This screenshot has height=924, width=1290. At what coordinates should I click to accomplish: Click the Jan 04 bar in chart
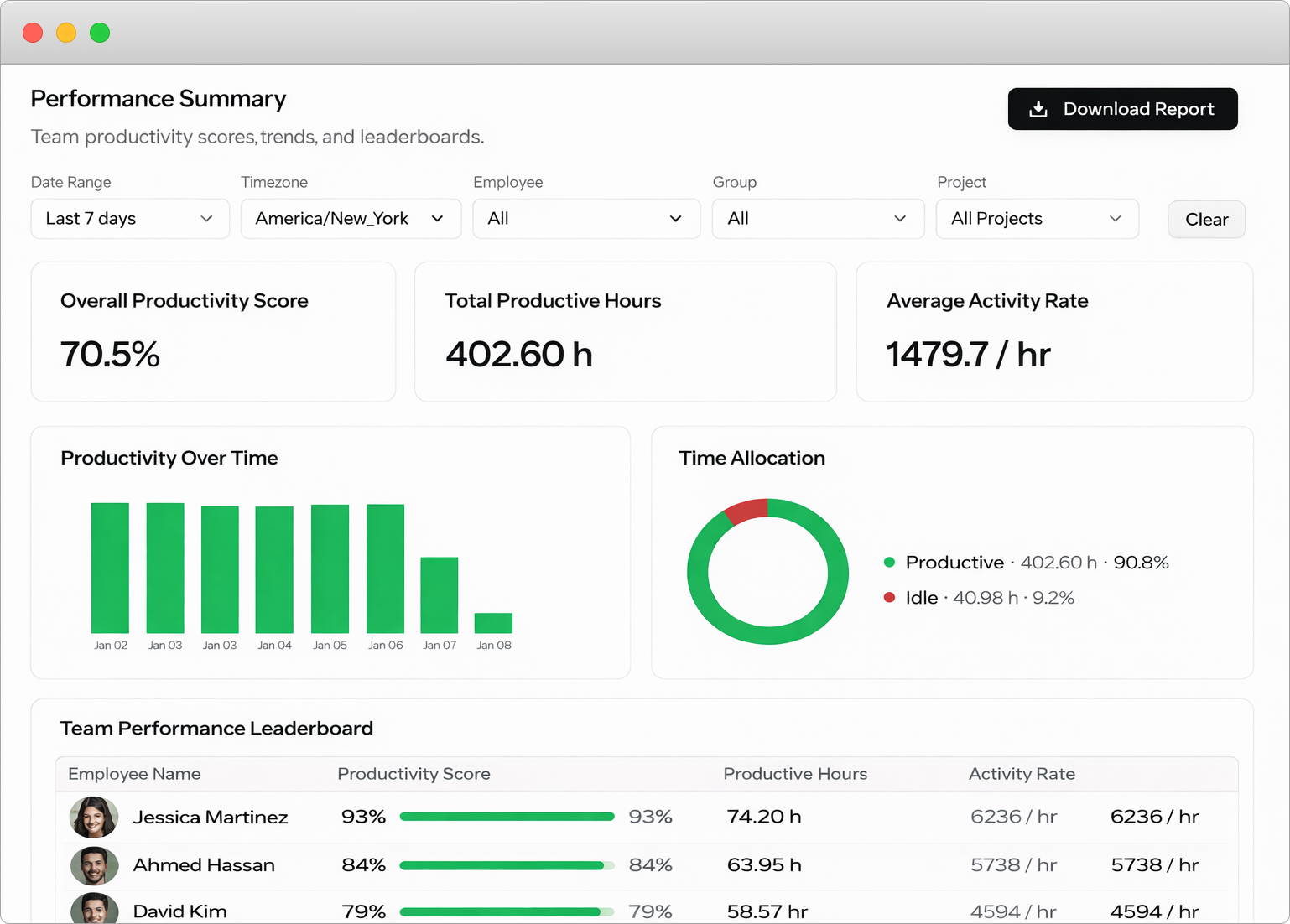tap(274, 569)
